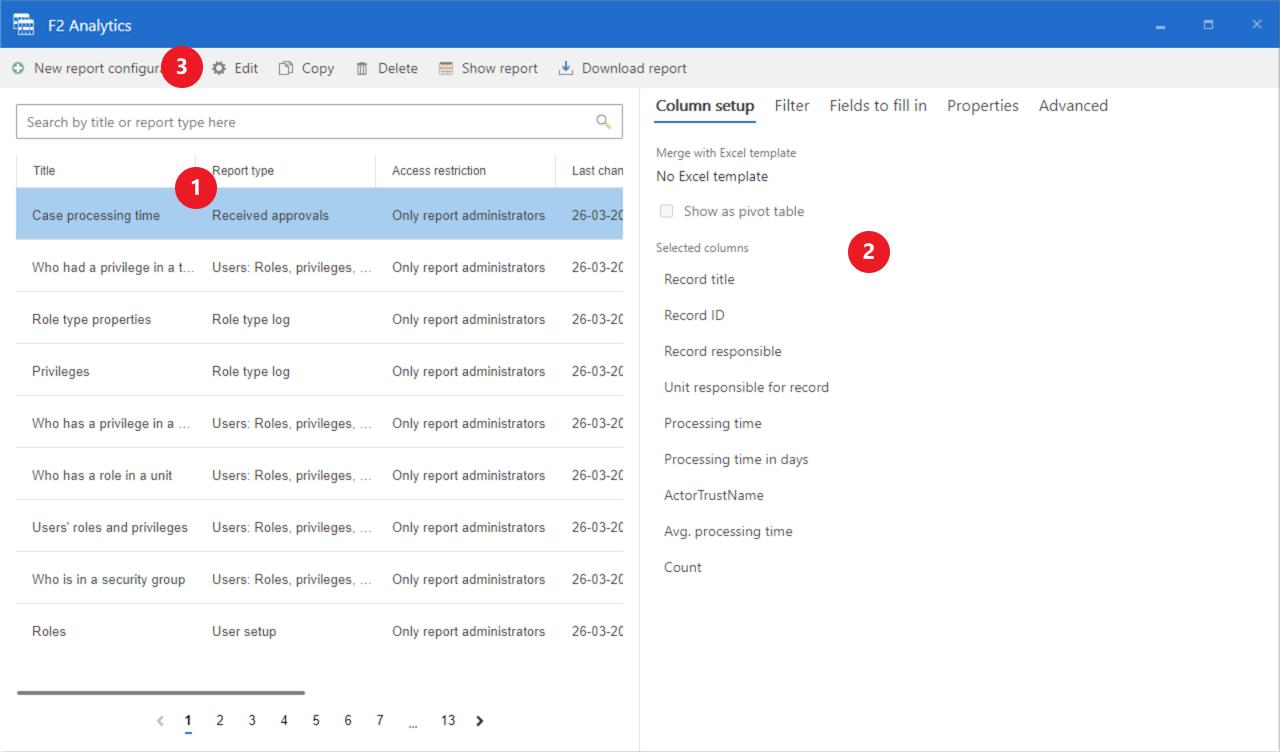Open the Advanced tab
1280x752 pixels.
pyautogui.click(x=1072, y=106)
